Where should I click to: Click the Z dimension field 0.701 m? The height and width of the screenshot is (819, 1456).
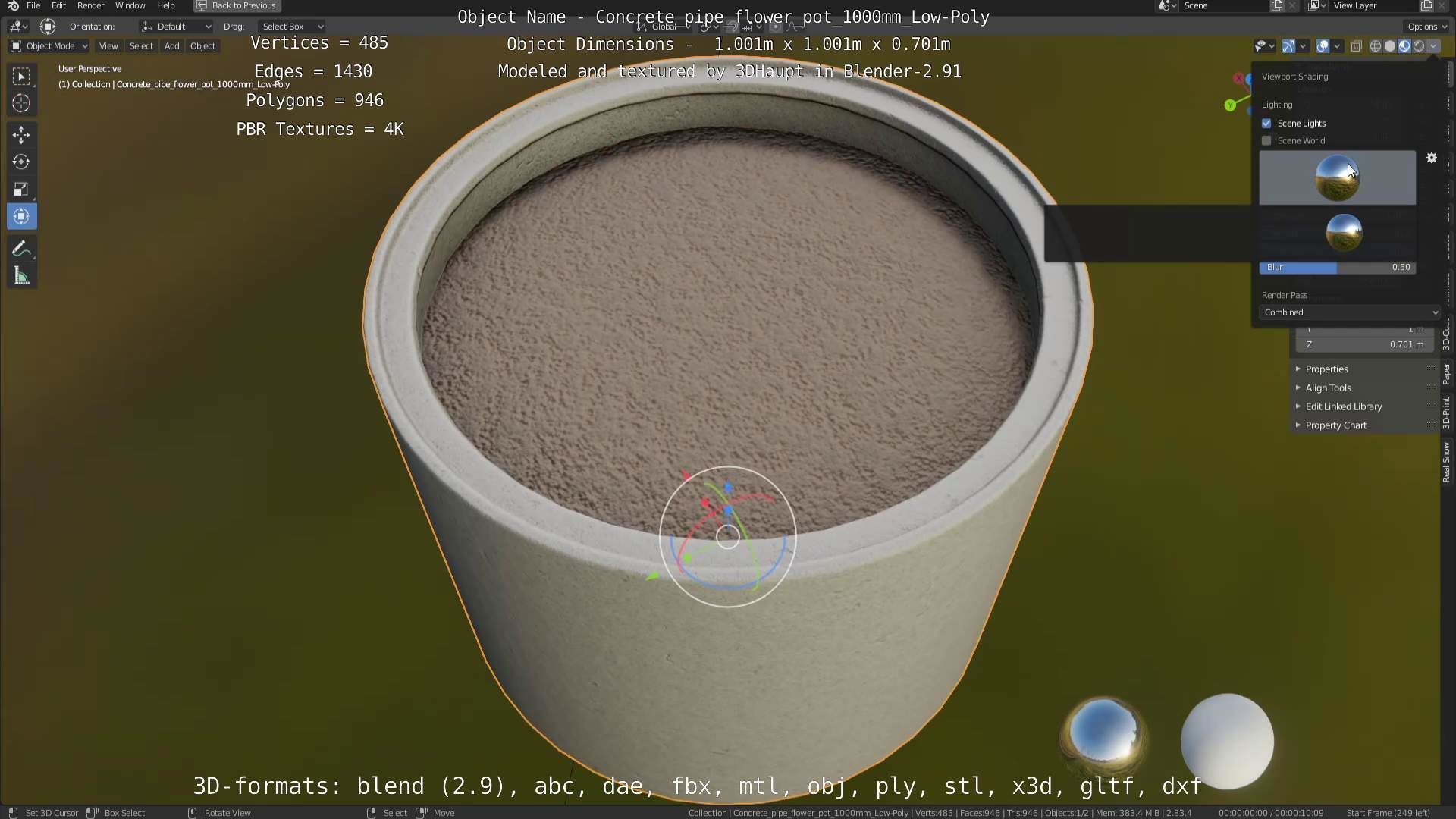click(1365, 344)
